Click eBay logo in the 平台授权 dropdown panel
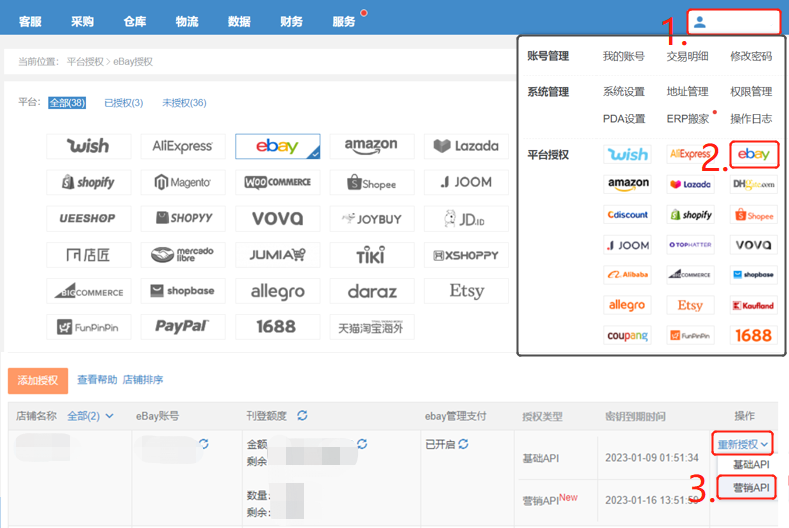This screenshot has width=789, height=528. point(753,154)
